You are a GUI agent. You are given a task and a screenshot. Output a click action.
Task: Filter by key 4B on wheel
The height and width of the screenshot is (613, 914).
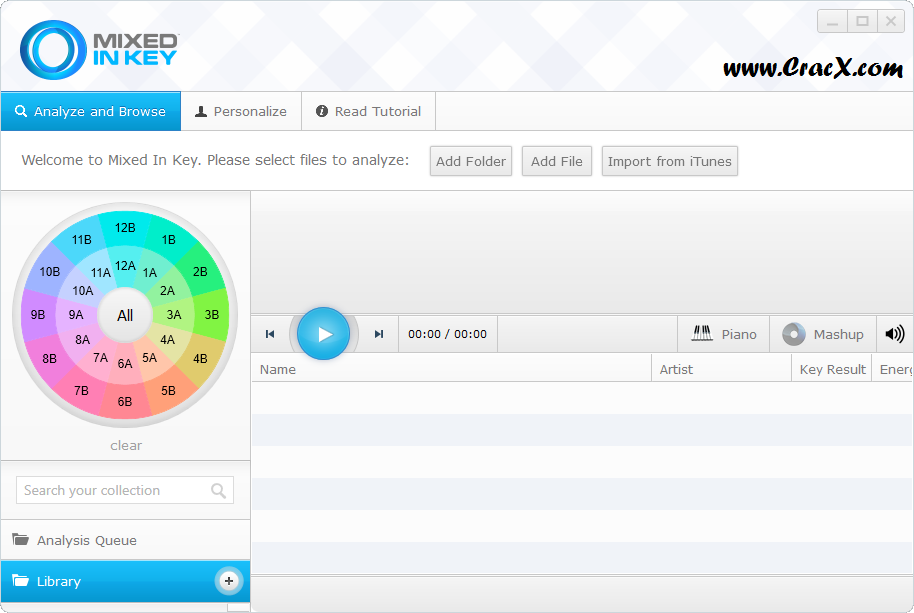200,358
